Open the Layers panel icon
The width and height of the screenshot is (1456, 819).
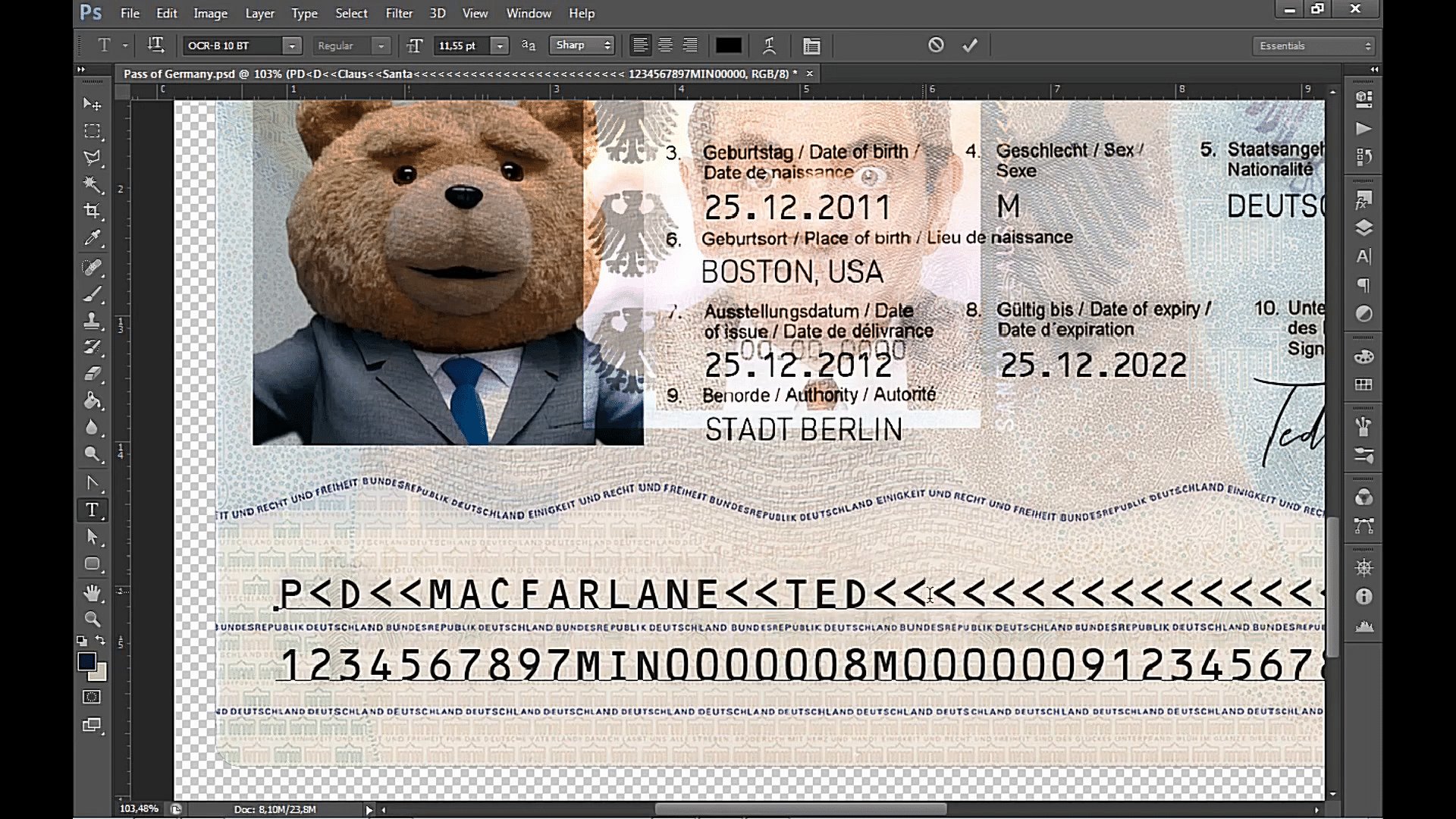[1363, 228]
